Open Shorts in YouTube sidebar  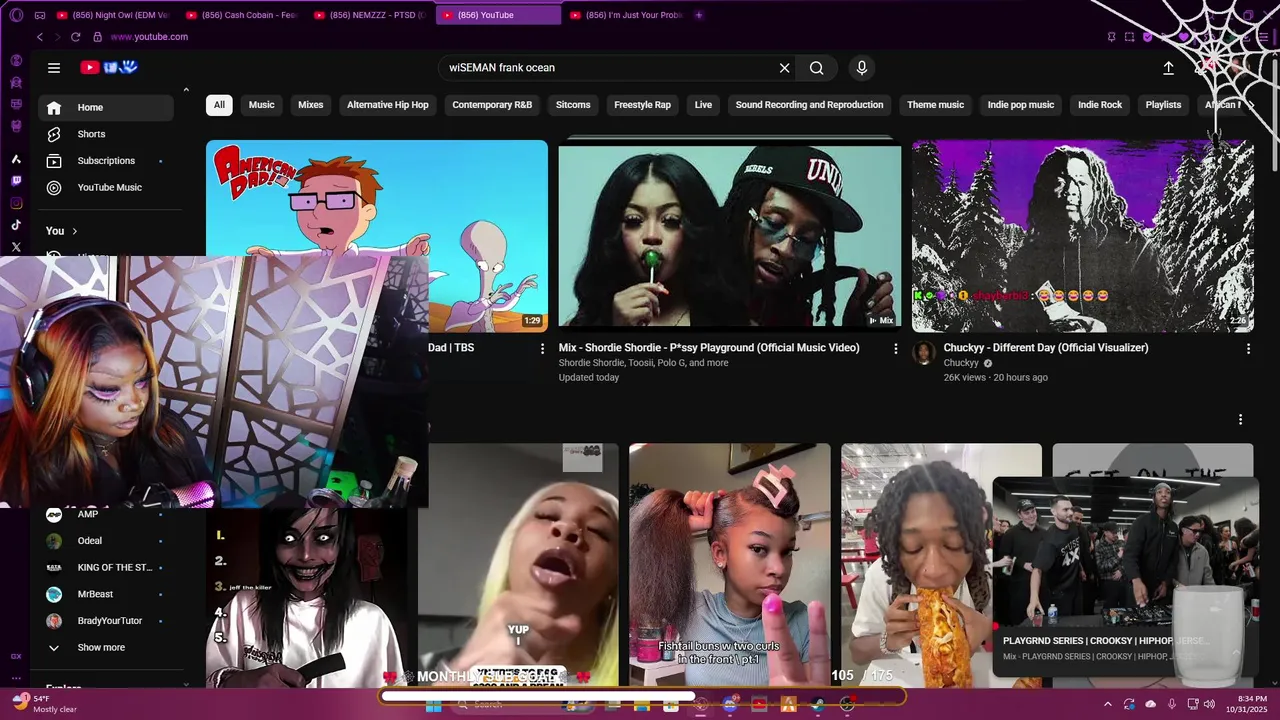106,134
